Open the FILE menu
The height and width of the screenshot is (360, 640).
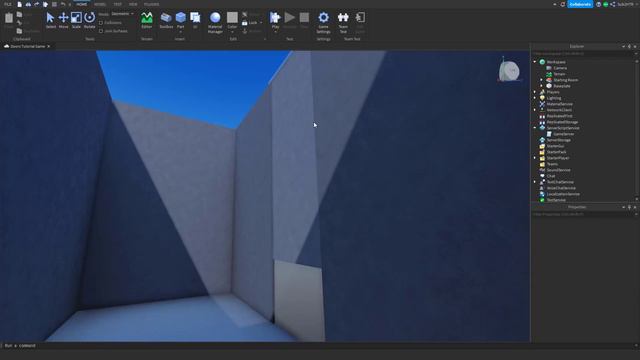tap(8, 4)
